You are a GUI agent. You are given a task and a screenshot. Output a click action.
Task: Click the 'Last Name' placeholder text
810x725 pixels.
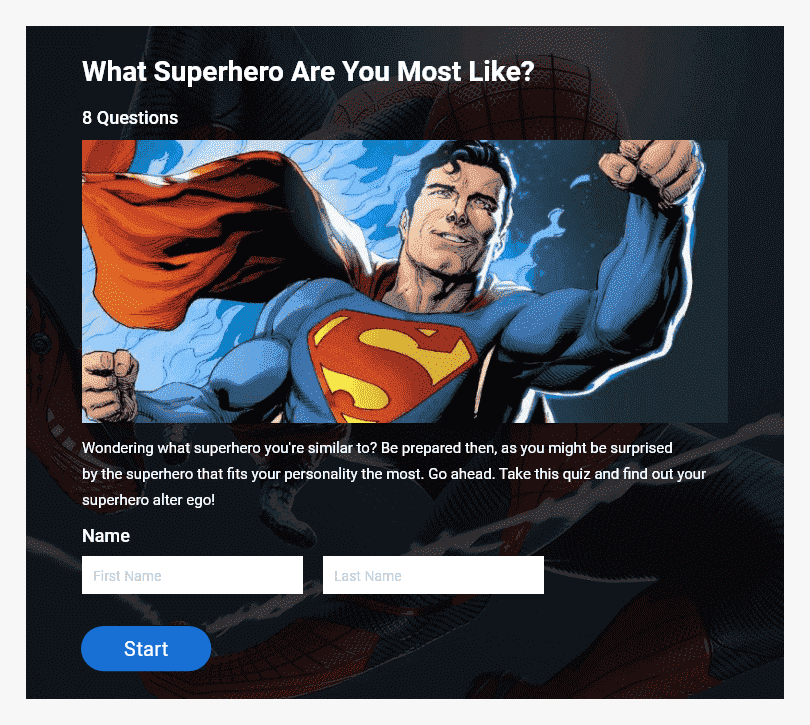click(x=368, y=576)
